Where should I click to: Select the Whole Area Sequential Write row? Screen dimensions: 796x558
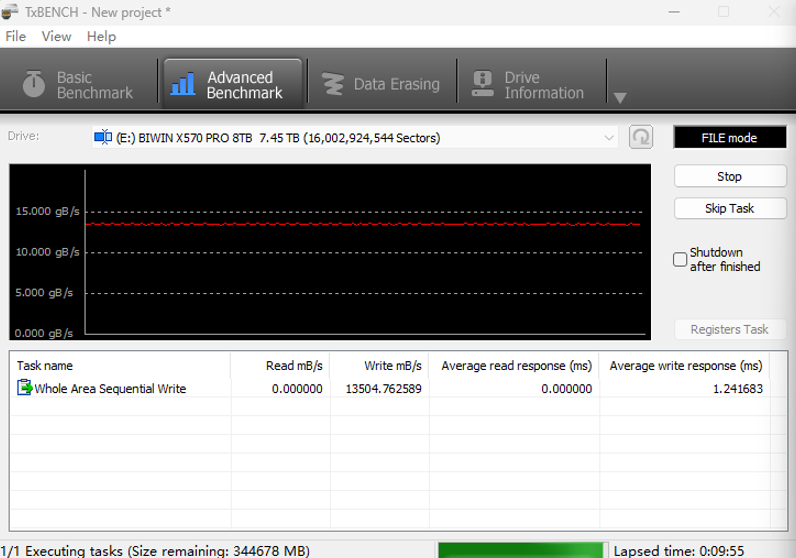(110, 389)
